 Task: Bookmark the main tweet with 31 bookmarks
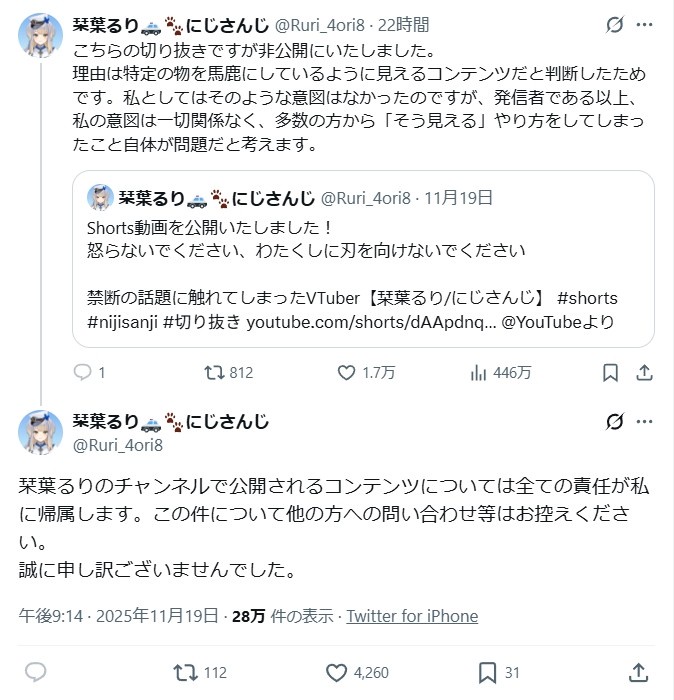point(488,672)
